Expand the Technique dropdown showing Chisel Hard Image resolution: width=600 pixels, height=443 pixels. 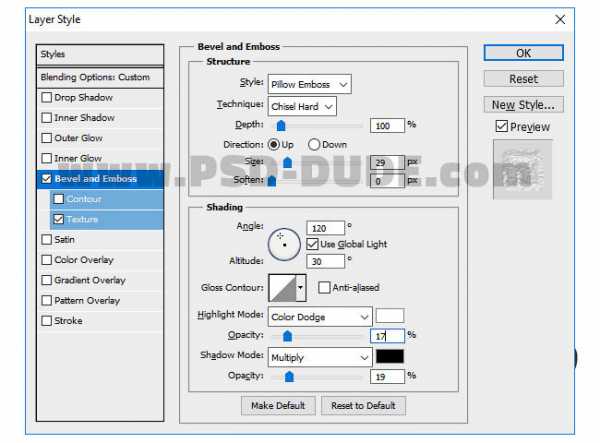302,105
